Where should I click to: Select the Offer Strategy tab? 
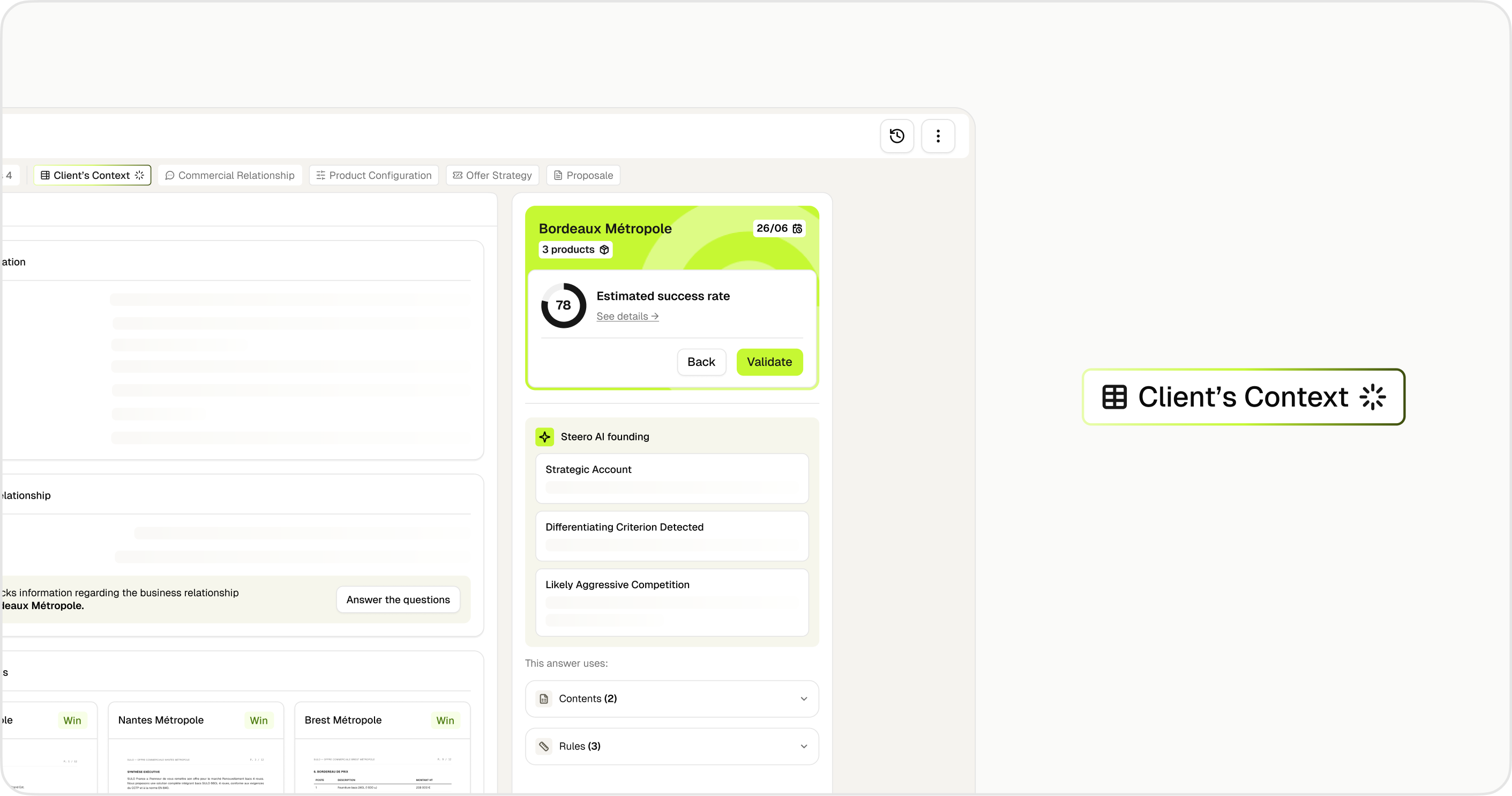492,175
